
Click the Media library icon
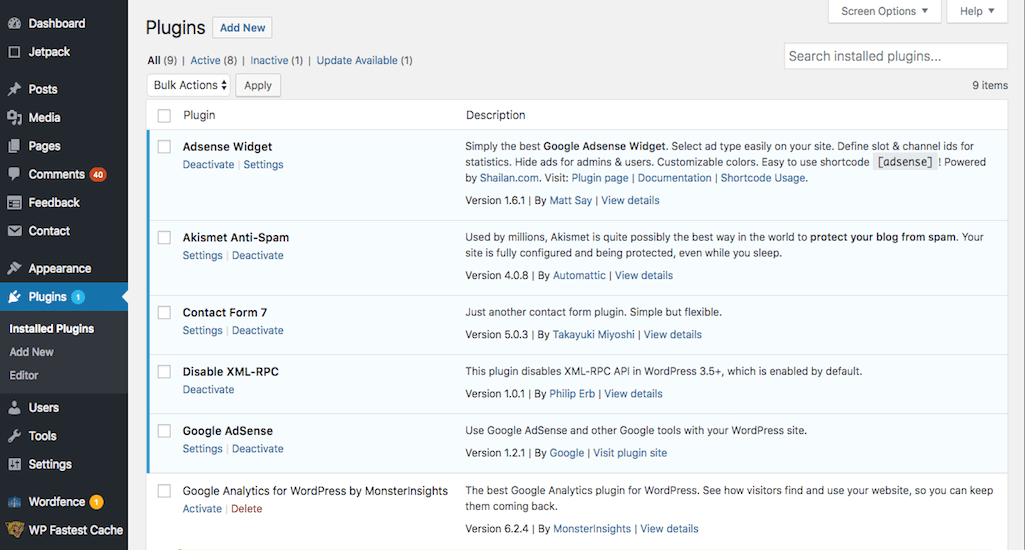[x=14, y=118]
